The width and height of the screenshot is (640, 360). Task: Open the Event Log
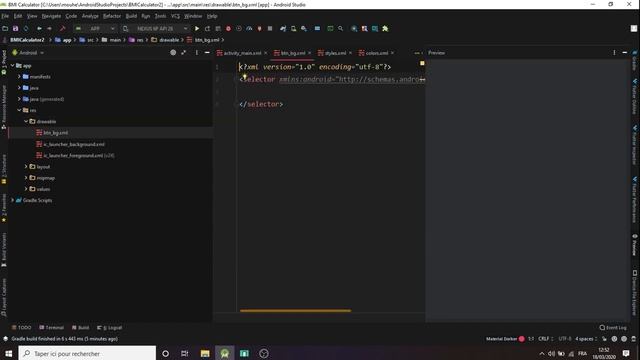pos(613,327)
